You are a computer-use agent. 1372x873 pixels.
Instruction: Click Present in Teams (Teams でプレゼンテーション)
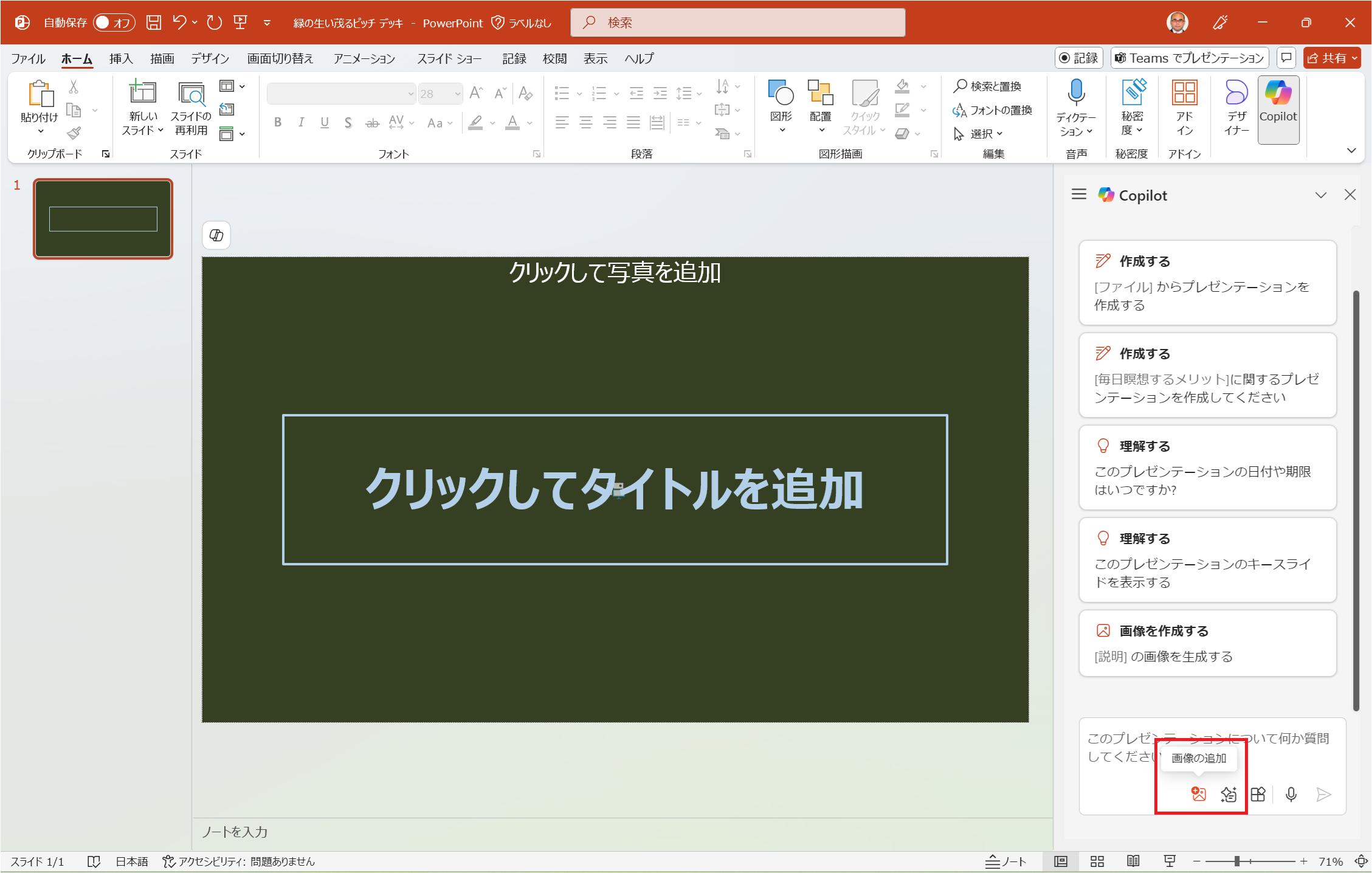coord(1190,58)
